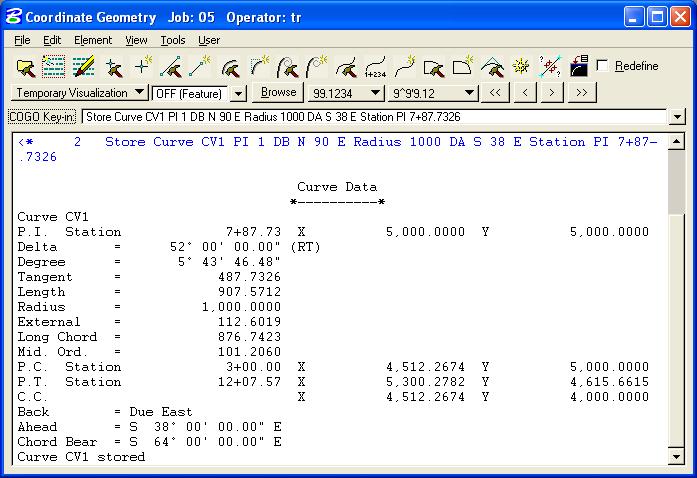Click the folder-with-hammer file utility icon
This screenshot has height=478, width=697.
pos(26,67)
